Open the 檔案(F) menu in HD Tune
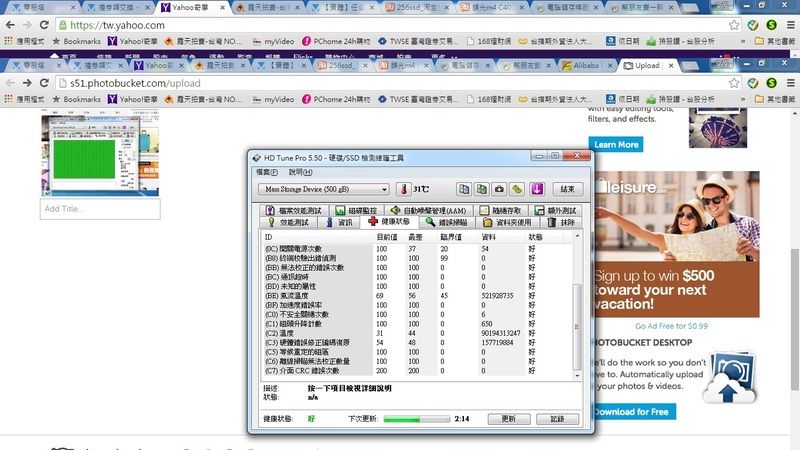 (x=267, y=172)
